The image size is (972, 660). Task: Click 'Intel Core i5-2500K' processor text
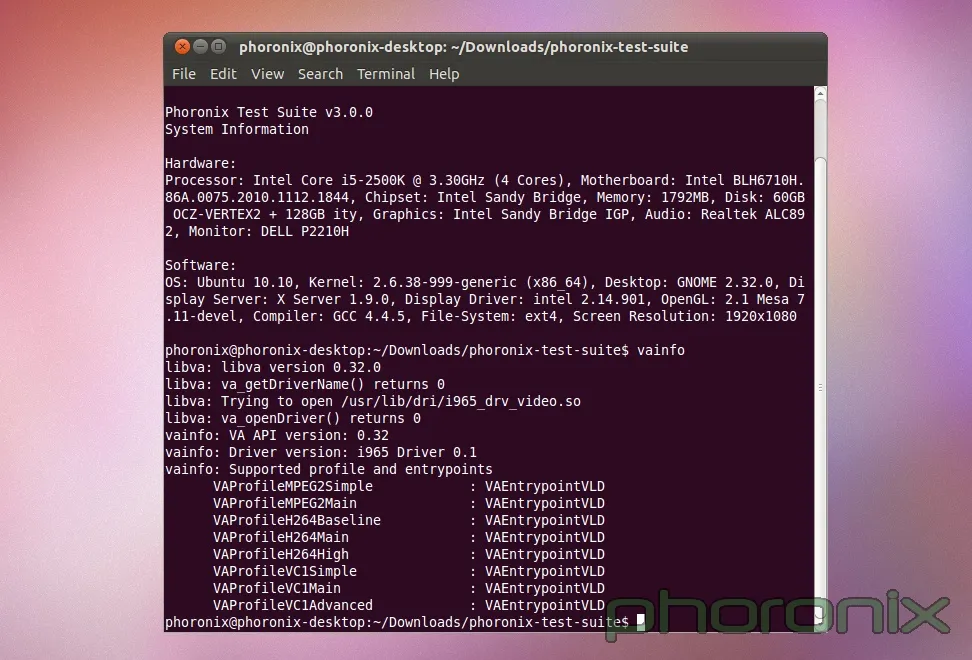click(x=329, y=180)
